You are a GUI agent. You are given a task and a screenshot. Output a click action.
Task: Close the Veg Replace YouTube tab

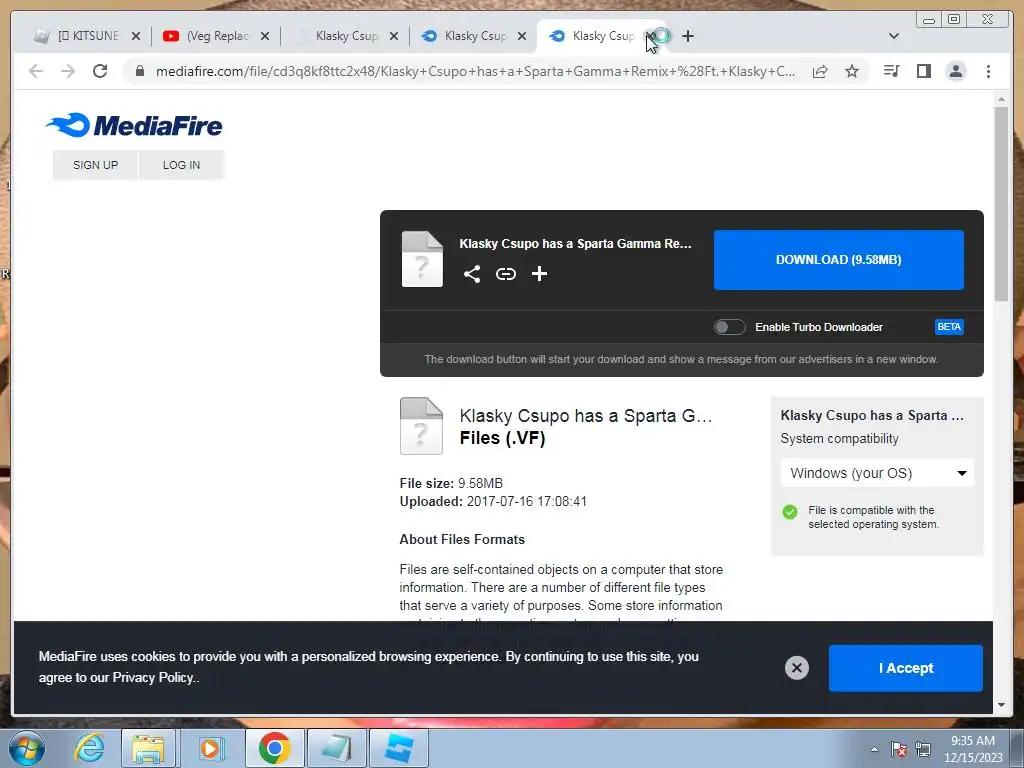[x=264, y=36]
